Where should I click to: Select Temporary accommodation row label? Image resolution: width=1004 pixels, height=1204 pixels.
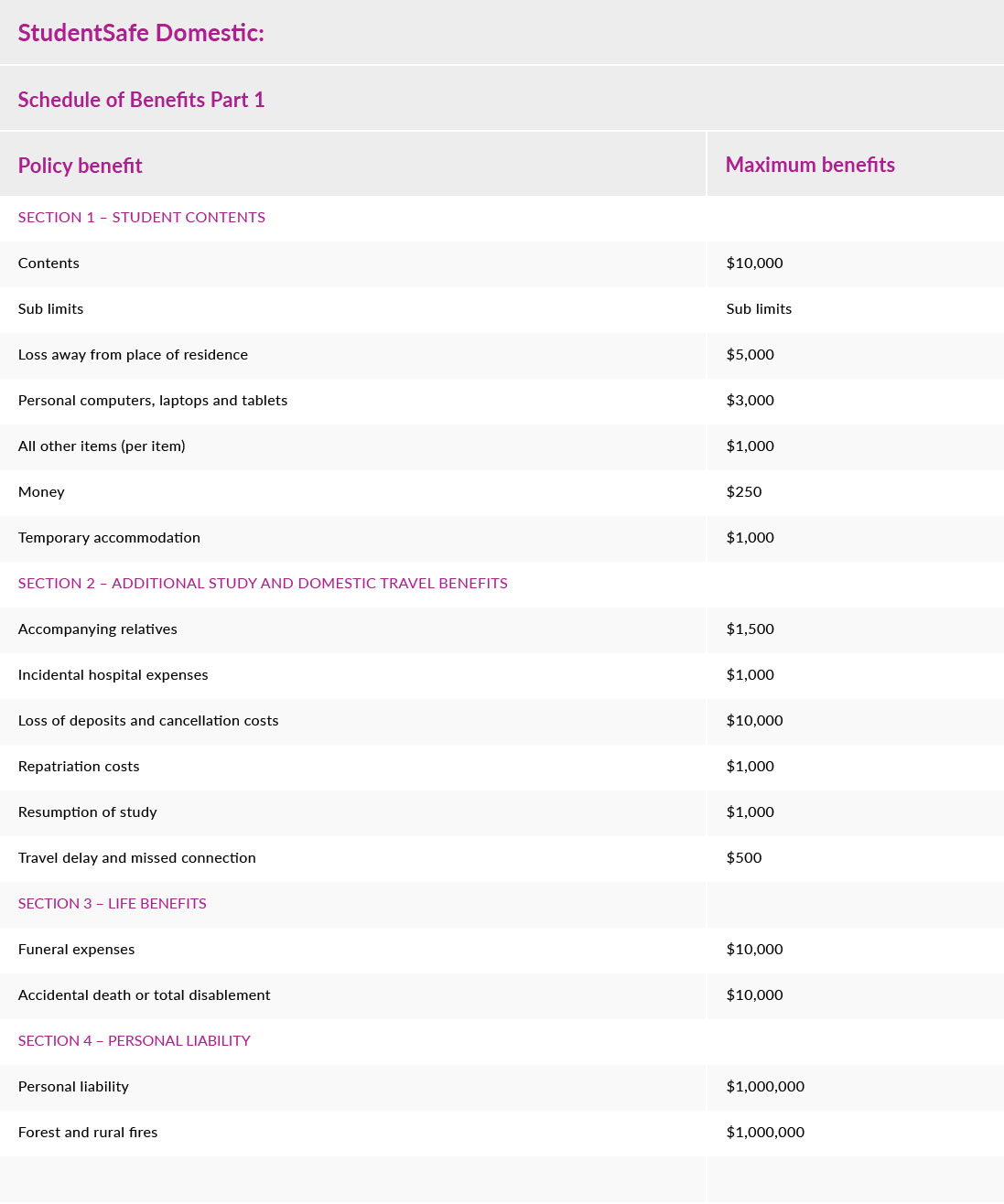pyautogui.click(x=109, y=538)
